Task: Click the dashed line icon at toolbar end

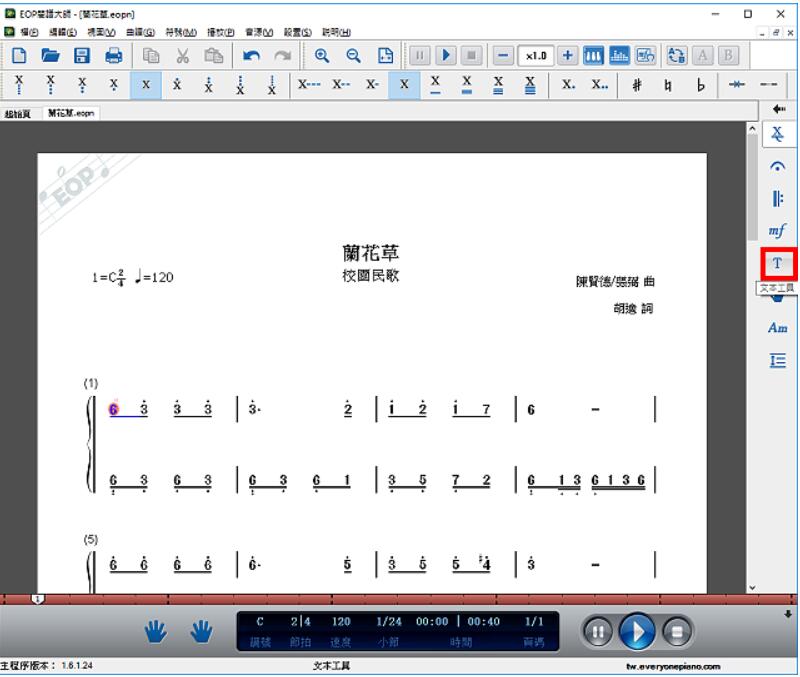Action: click(x=768, y=85)
